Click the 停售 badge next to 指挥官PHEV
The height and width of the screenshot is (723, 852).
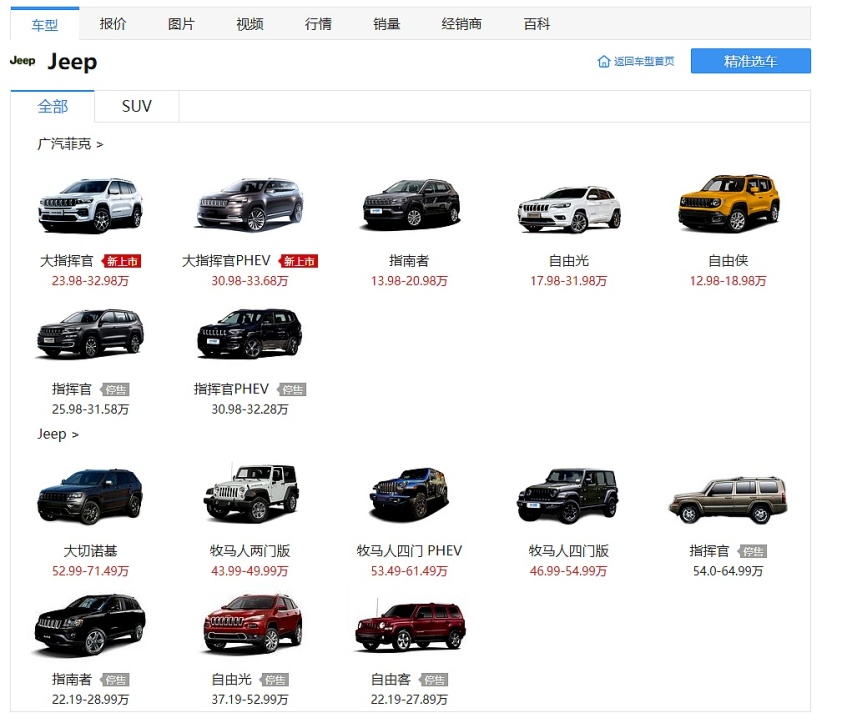[x=292, y=389]
